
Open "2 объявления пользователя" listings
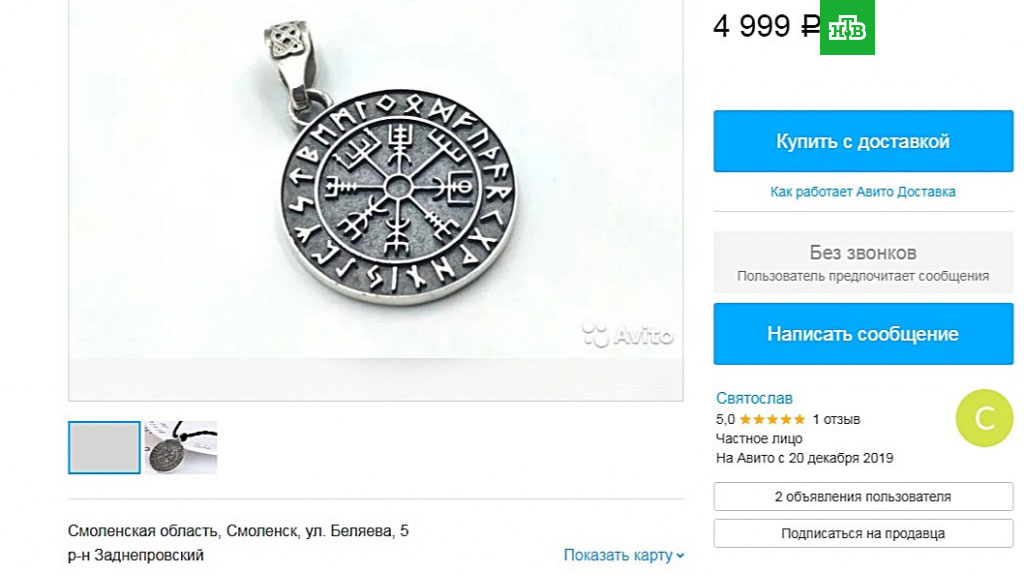[863, 496]
